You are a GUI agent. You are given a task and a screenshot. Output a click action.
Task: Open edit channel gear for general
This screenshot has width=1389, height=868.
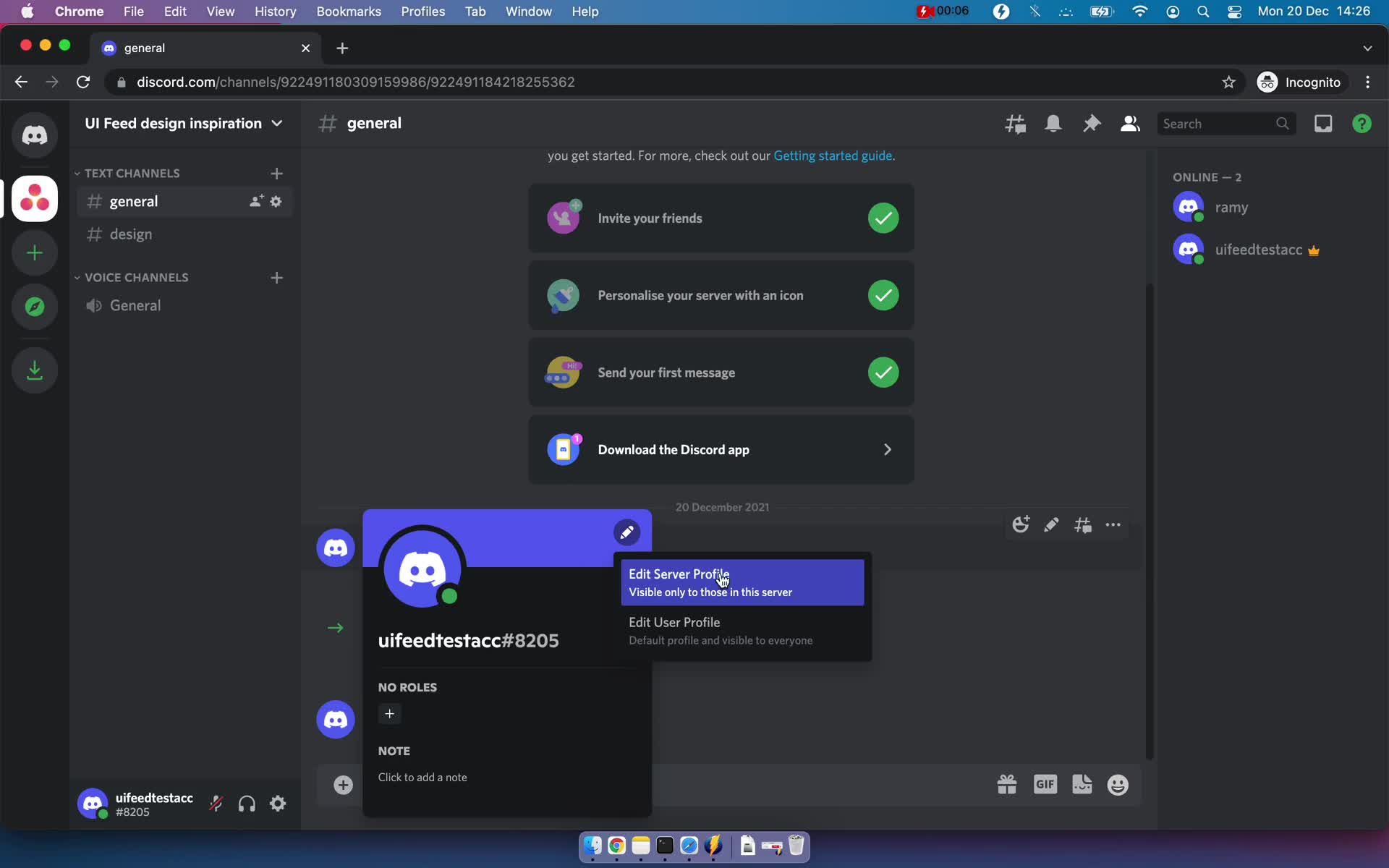[x=276, y=201]
